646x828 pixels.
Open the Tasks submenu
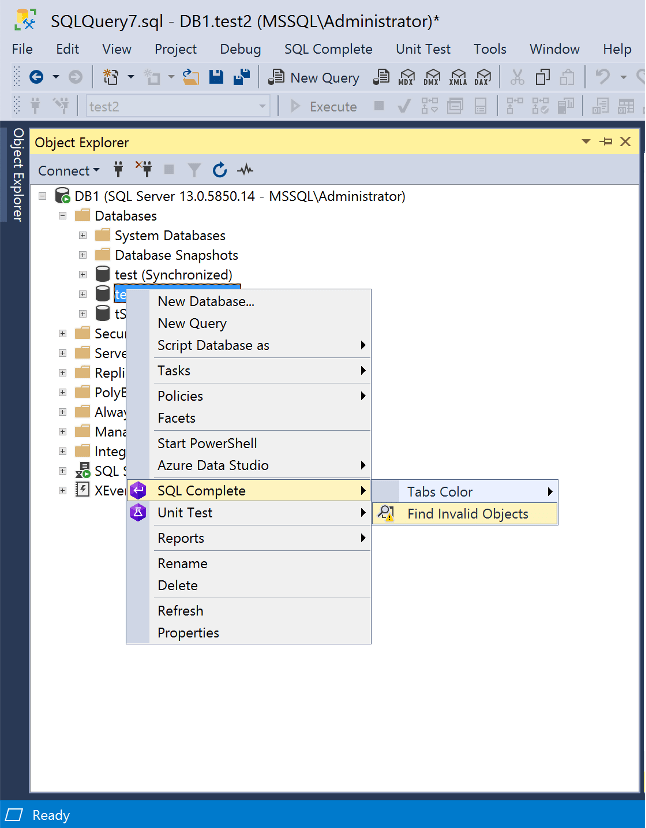[249, 371]
